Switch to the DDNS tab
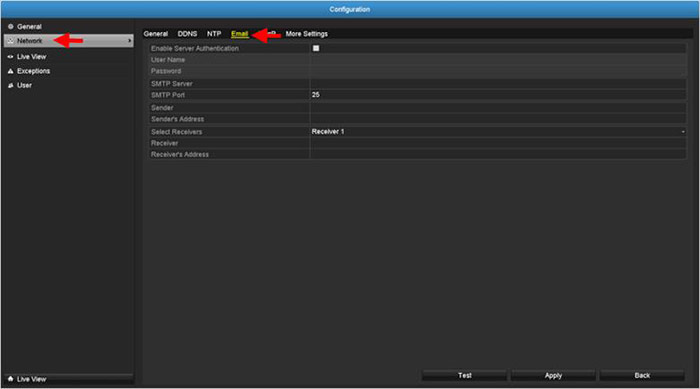 (x=187, y=34)
